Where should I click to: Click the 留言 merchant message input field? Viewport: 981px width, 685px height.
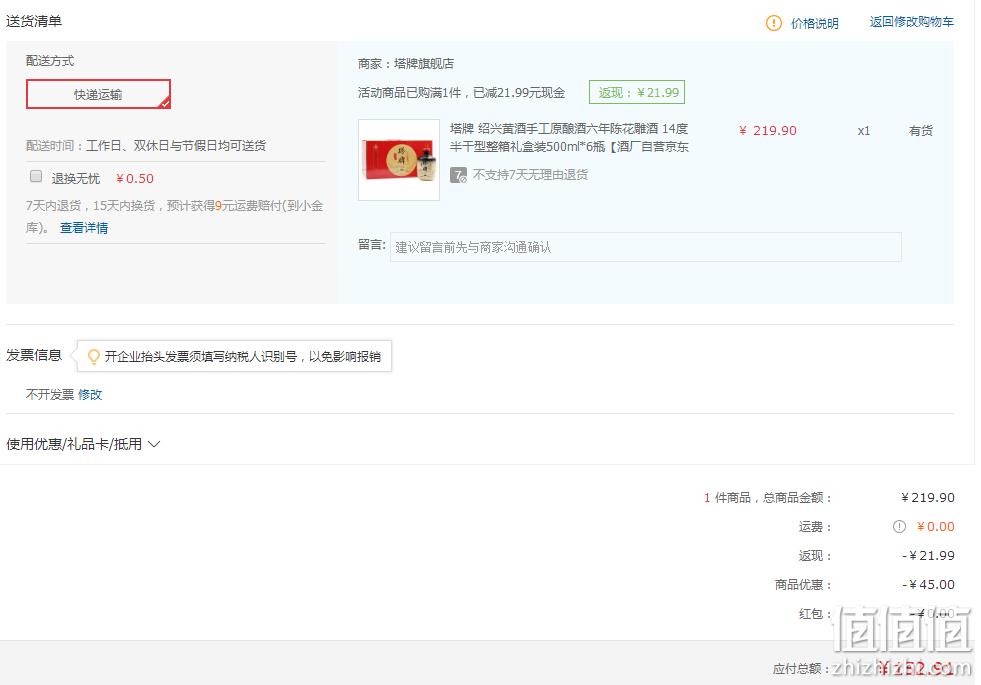646,247
